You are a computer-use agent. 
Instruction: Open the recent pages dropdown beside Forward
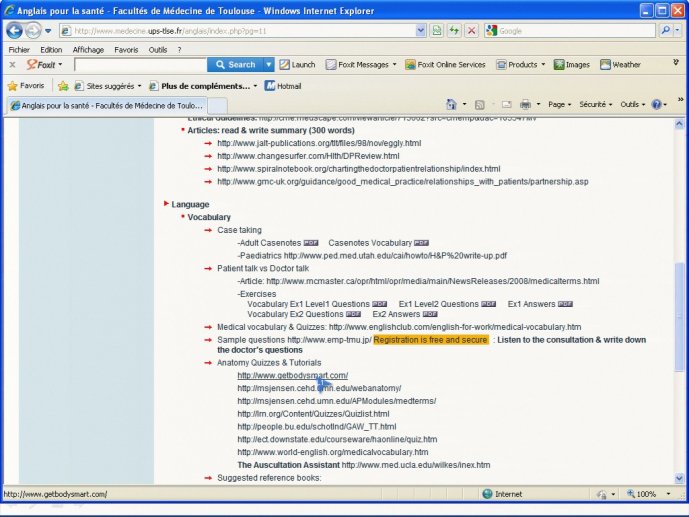[x=48, y=31]
